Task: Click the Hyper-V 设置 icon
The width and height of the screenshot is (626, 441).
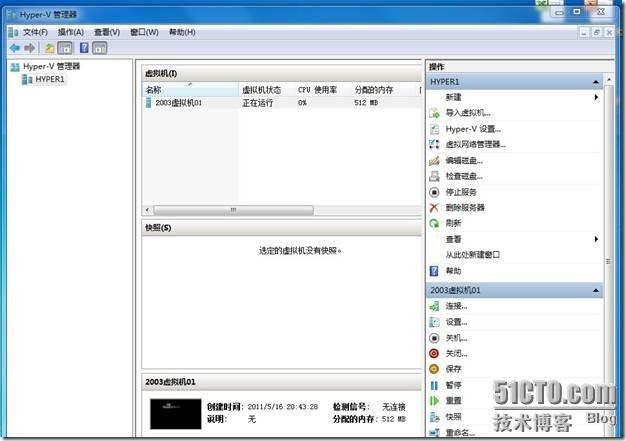Action: click(x=434, y=129)
